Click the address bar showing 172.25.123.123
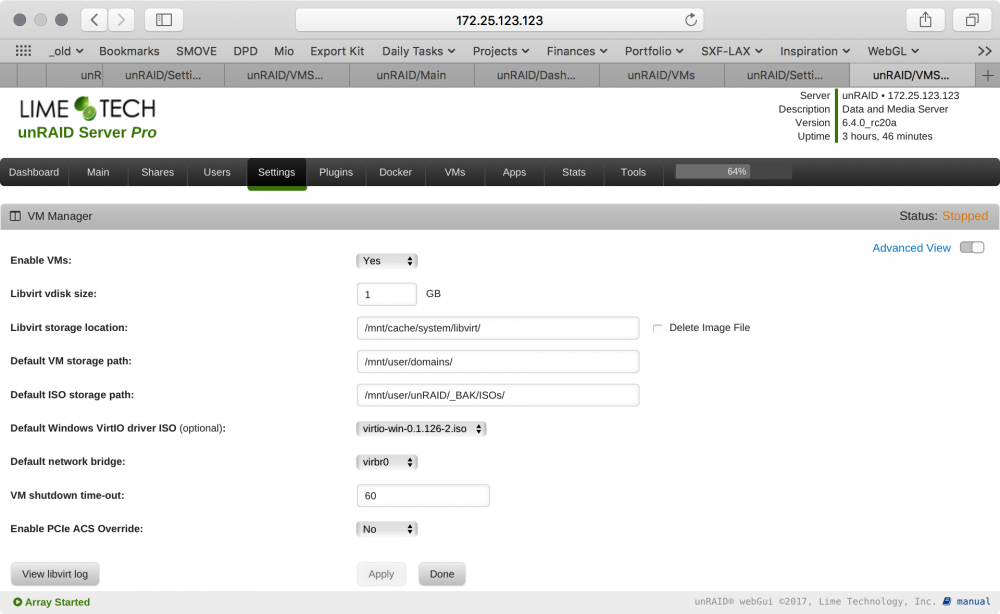The width and height of the screenshot is (1000, 614). 499,20
